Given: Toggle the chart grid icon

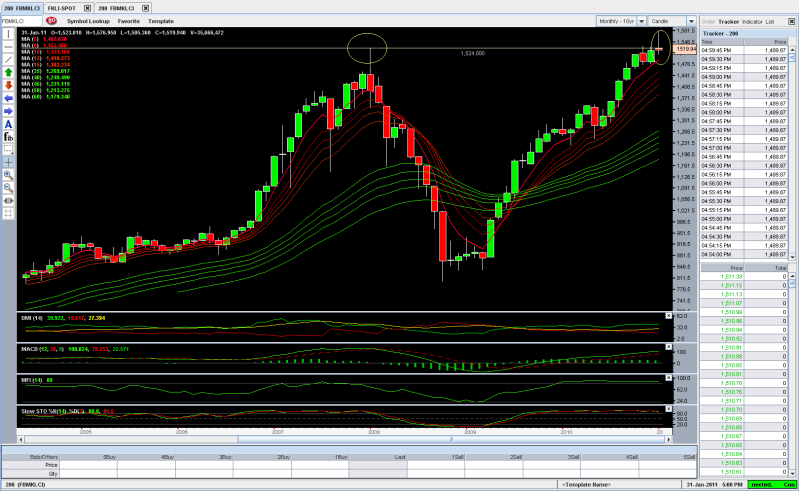Looking at the screenshot, I should pyautogui.click(x=8, y=213).
